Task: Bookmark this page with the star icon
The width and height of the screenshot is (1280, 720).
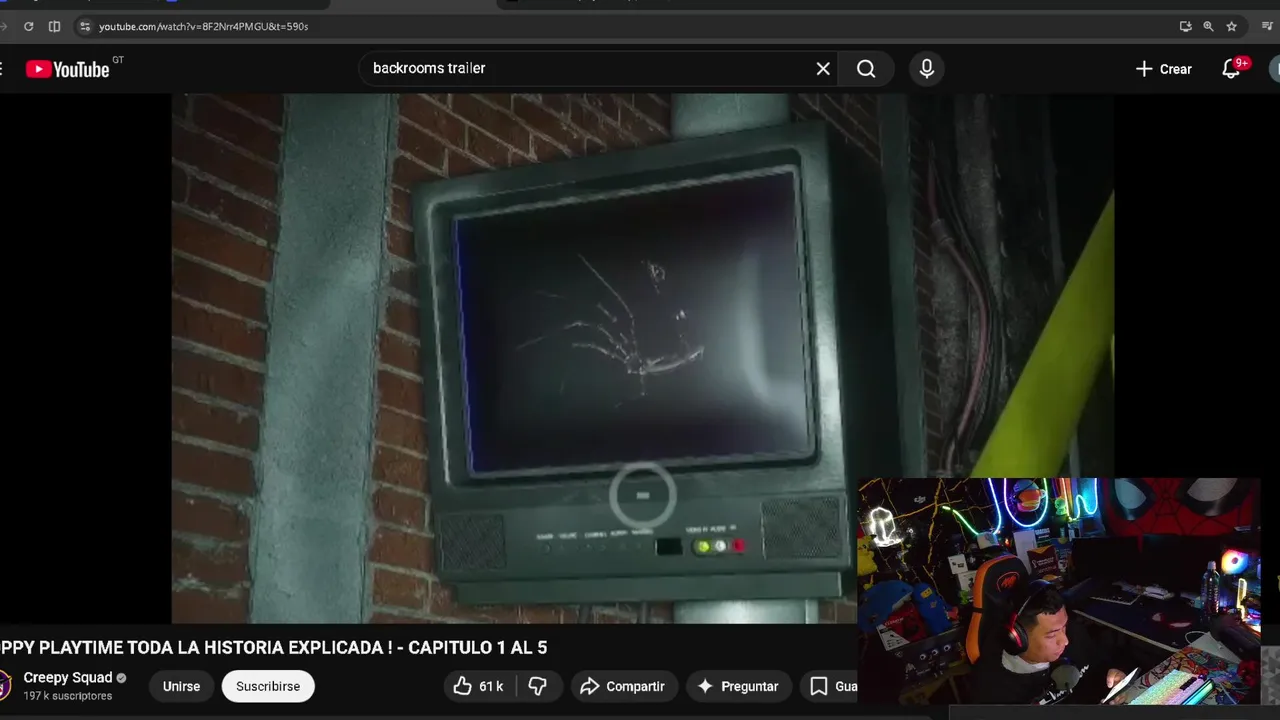Action: tap(1232, 26)
